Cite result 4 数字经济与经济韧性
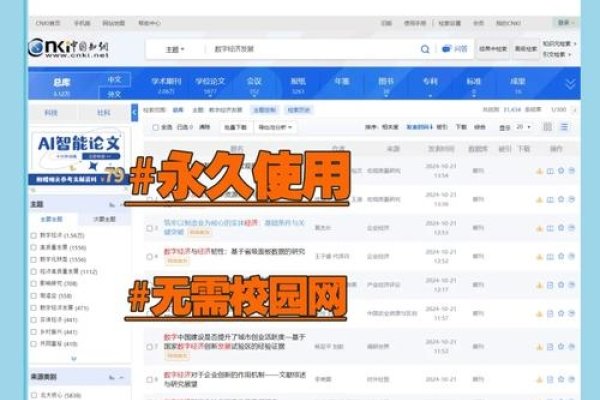 (572, 256)
